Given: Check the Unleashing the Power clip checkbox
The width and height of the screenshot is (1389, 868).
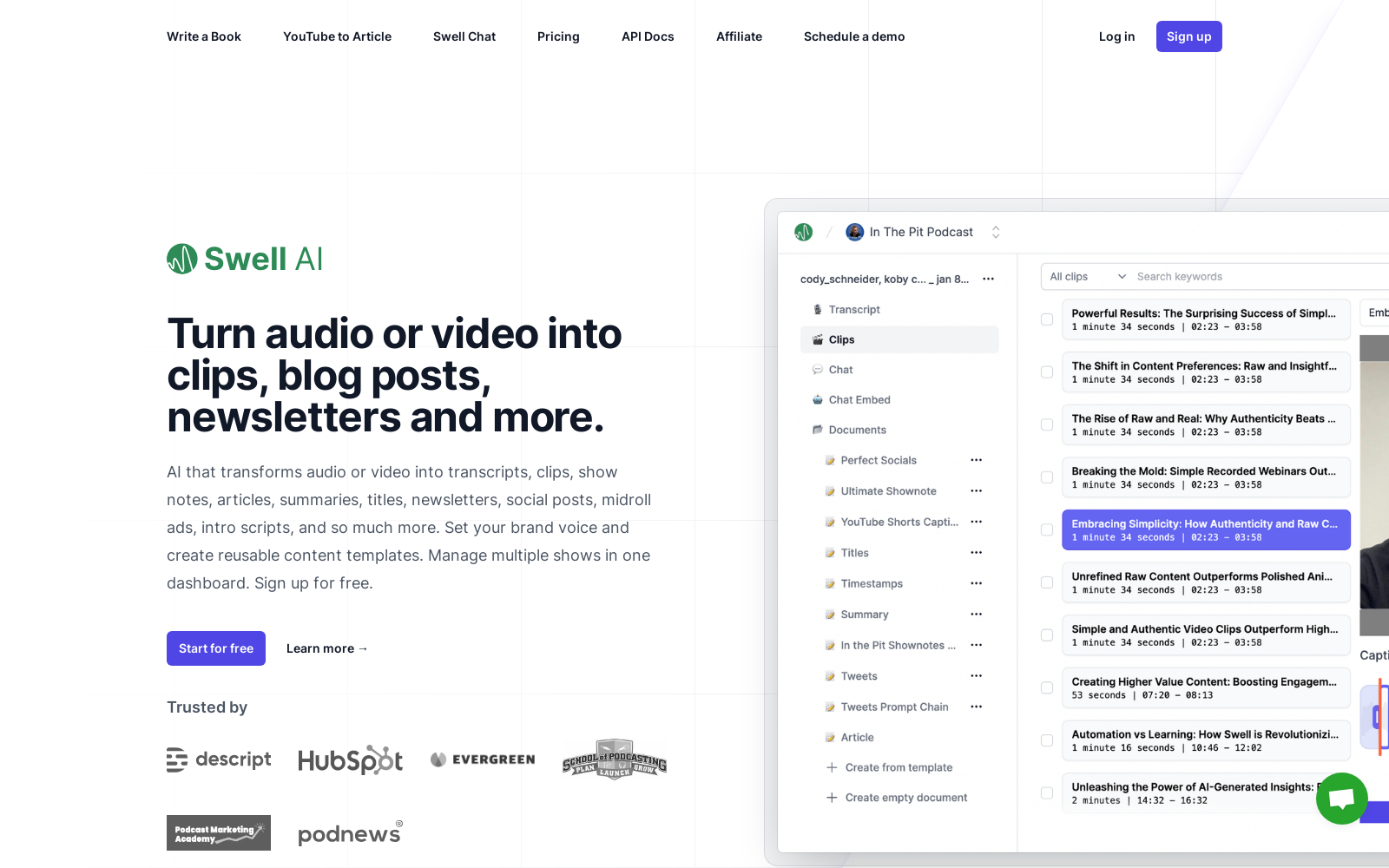Looking at the screenshot, I should pos(1047,793).
